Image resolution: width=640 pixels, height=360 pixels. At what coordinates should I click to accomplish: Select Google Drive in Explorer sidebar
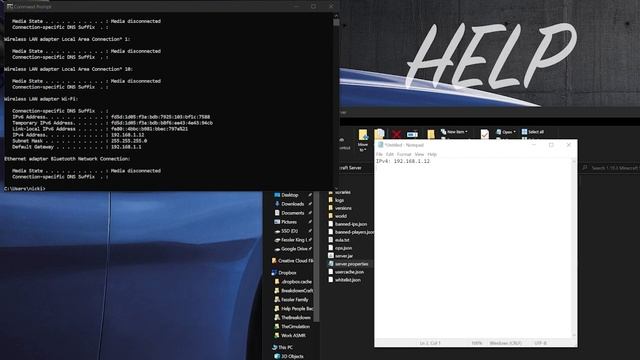pos(294,249)
